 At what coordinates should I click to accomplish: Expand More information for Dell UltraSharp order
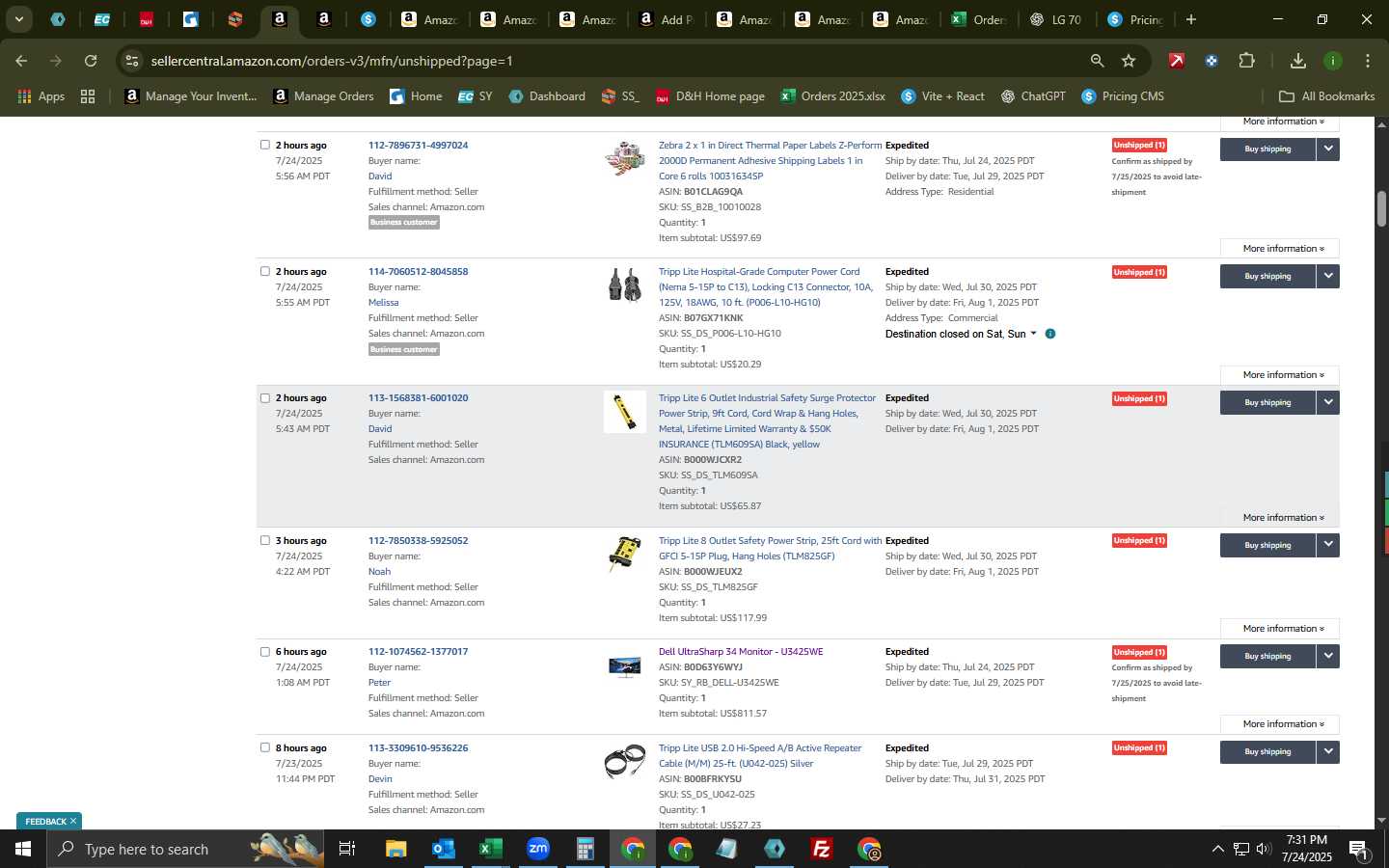click(x=1279, y=723)
